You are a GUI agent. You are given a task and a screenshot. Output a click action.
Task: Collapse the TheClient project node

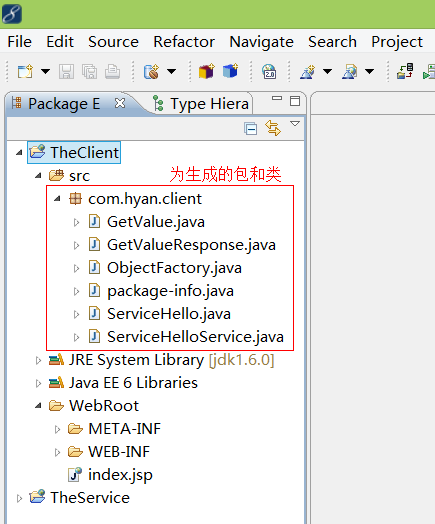click(x=19, y=153)
